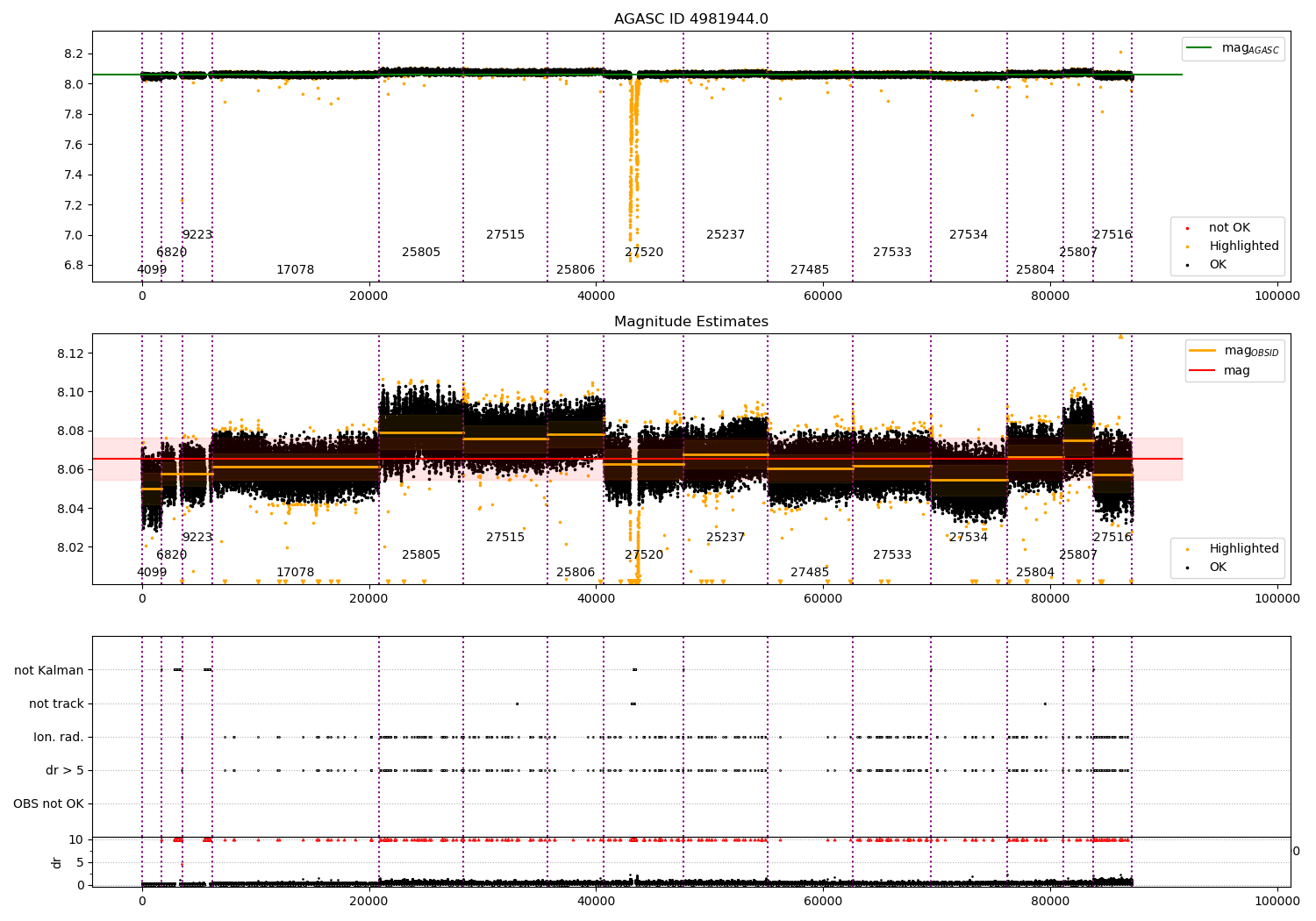Click y-axis tick 8.02 in middle plot

click(71, 548)
